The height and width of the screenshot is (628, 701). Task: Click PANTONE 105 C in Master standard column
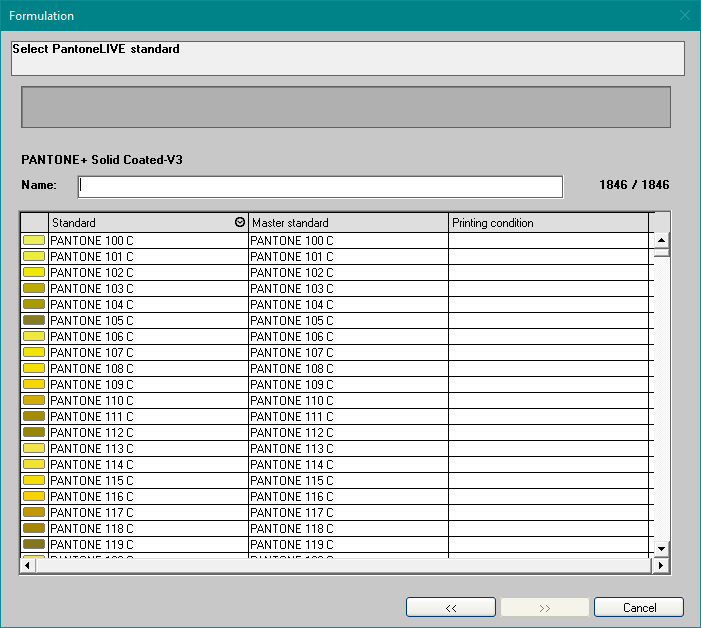(x=348, y=320)
